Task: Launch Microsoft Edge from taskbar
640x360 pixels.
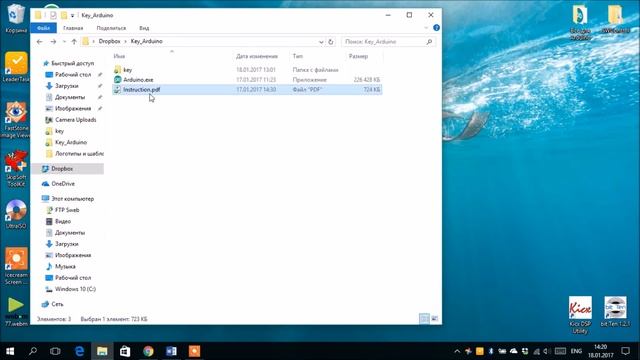Action: coord(80,351)
